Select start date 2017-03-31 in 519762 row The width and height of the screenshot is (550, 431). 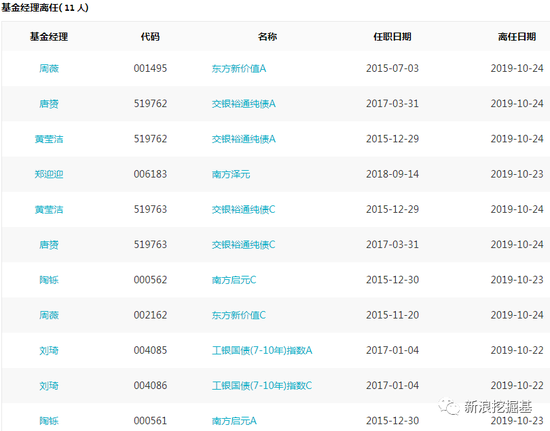click(393, 104)
